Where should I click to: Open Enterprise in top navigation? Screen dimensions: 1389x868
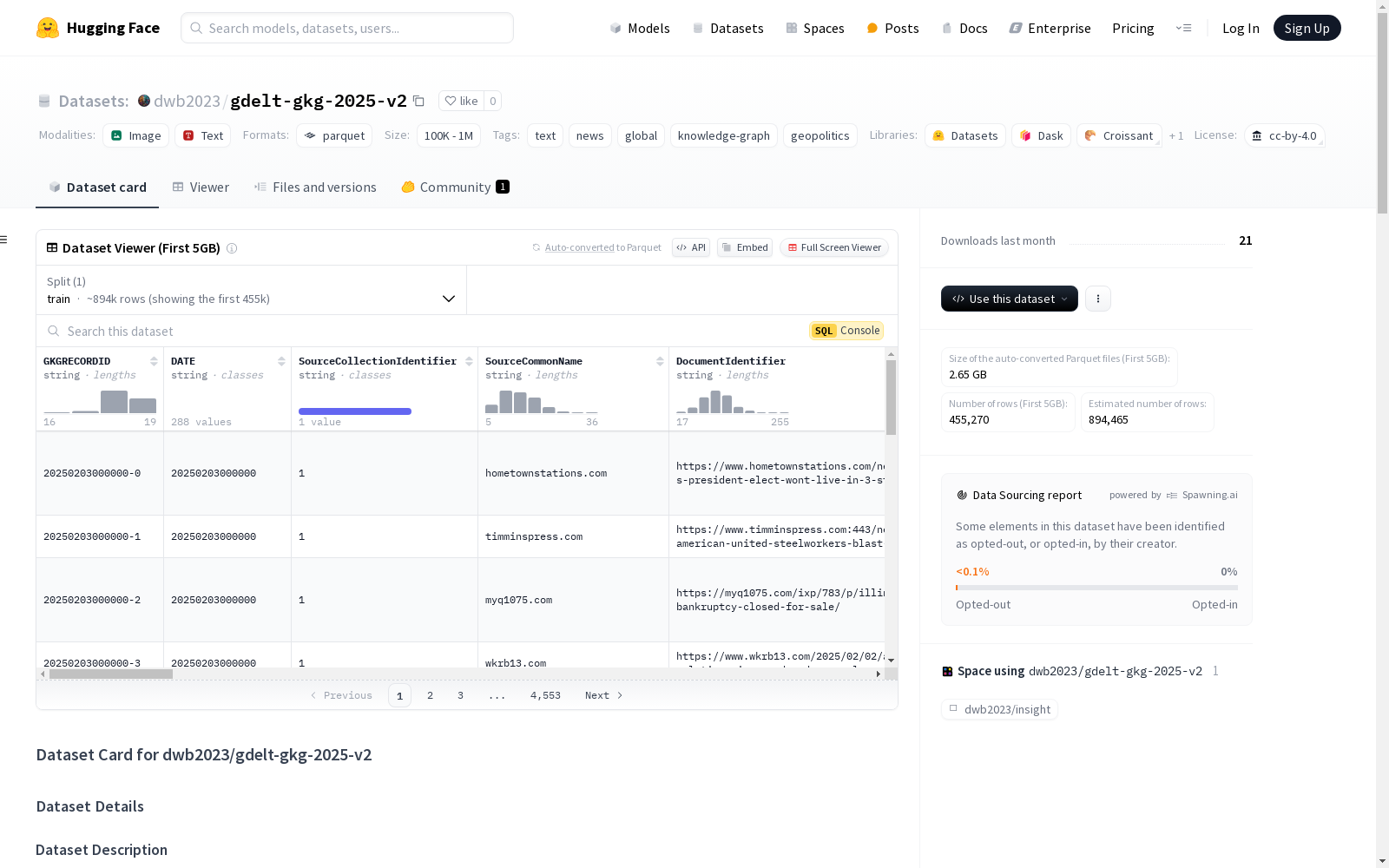(1050, 28)
